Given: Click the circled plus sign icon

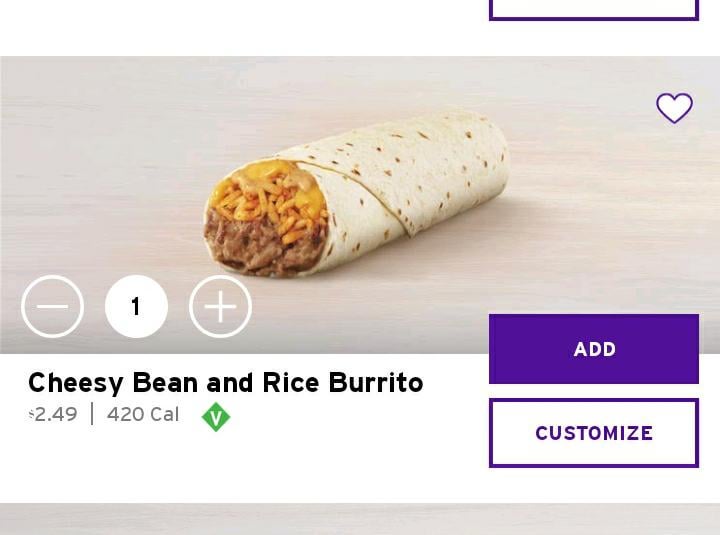Looking at the screenshot, I should (220, 306).
